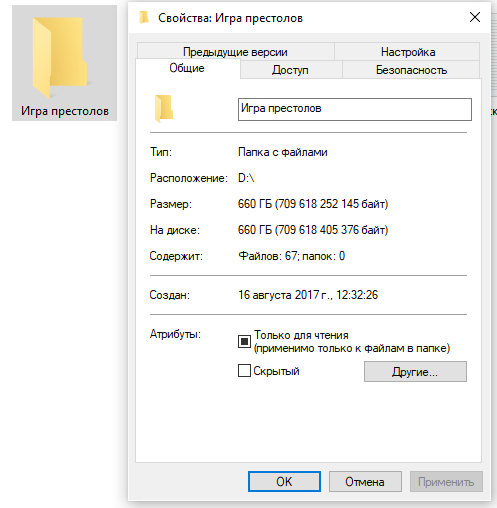Toggle the Только для чтения checkbox

click(x=244, y=341)
